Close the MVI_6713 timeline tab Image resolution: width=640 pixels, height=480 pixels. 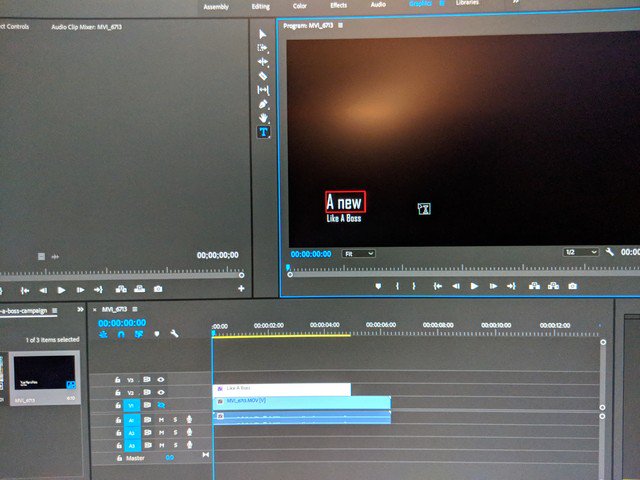click(x=95, y=310)
